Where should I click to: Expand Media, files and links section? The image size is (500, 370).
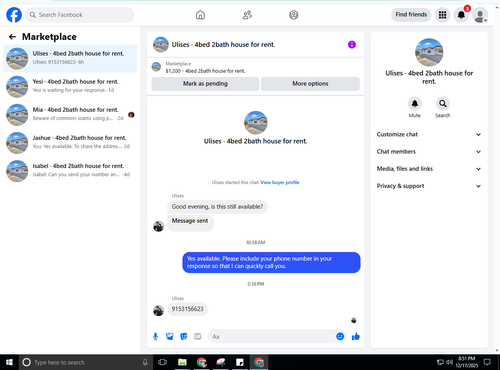pos(429,169)
